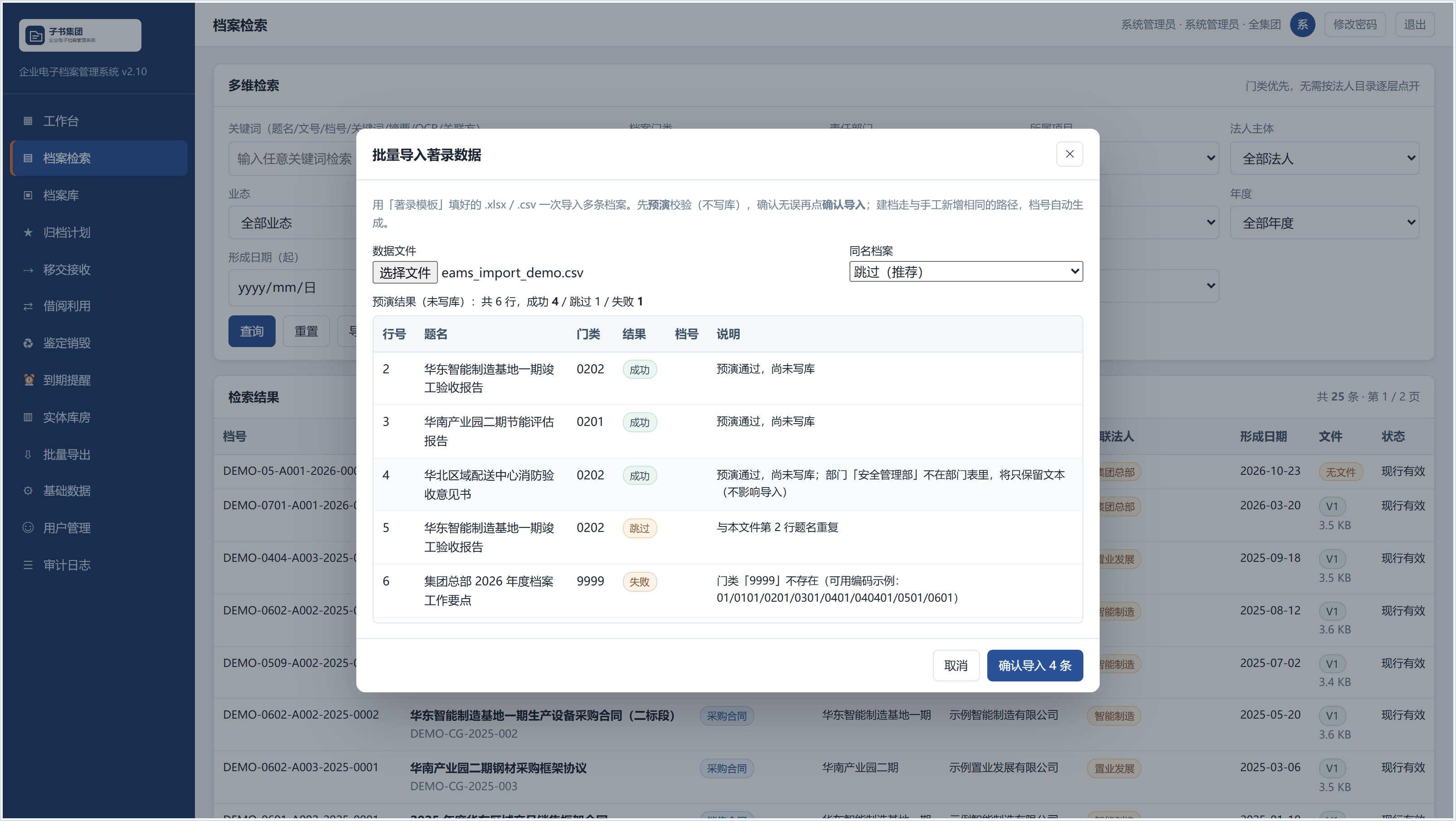This screenshot has width=1456, height=821.
Task: Click the 批量导出 download icon
Action: pyautogui.click(x=28, y=454)
